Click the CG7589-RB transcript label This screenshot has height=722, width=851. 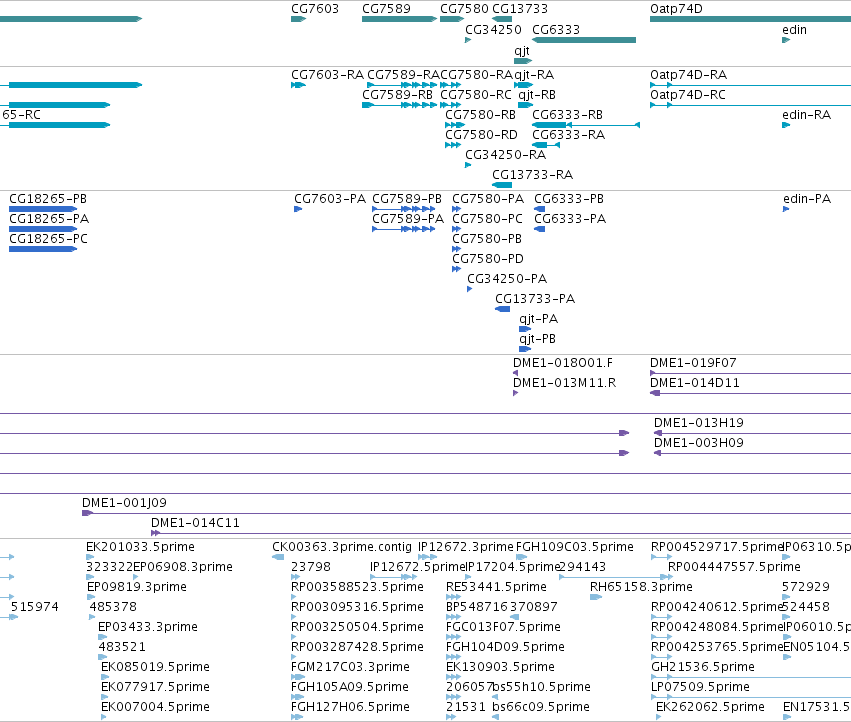(x=397, y=94)
